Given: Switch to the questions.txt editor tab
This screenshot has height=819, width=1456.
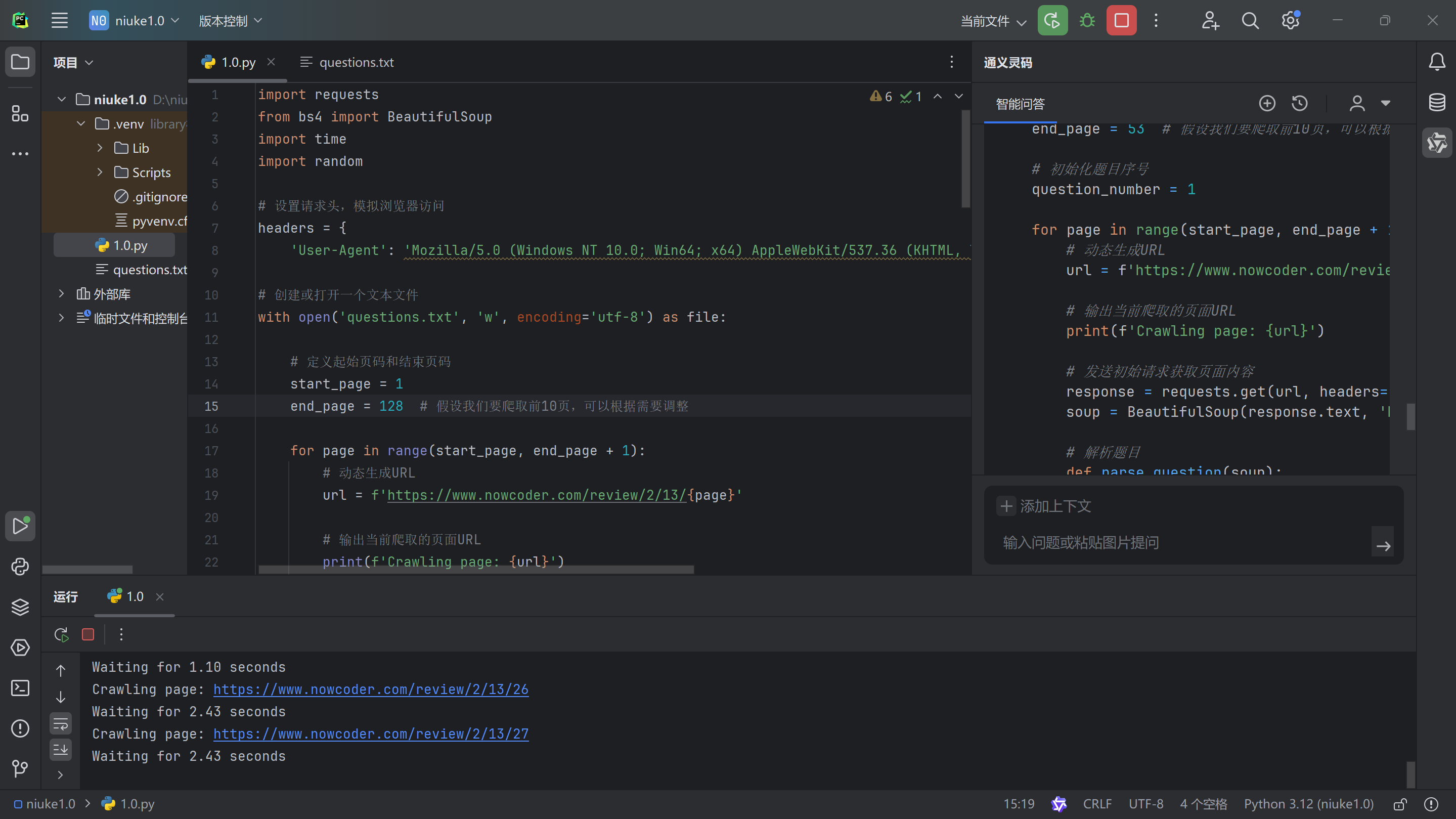Looking at the screenshot, I should pyautogui.click(x=346, y=62).
